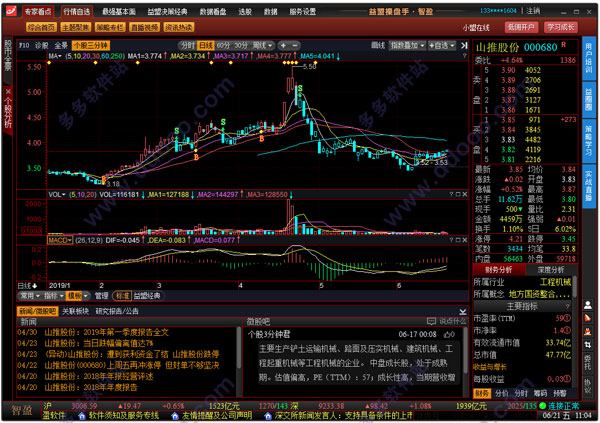Viewport: 600px width, 423px height.
Task: Click the red app logo icon
Action: point(11,11)
